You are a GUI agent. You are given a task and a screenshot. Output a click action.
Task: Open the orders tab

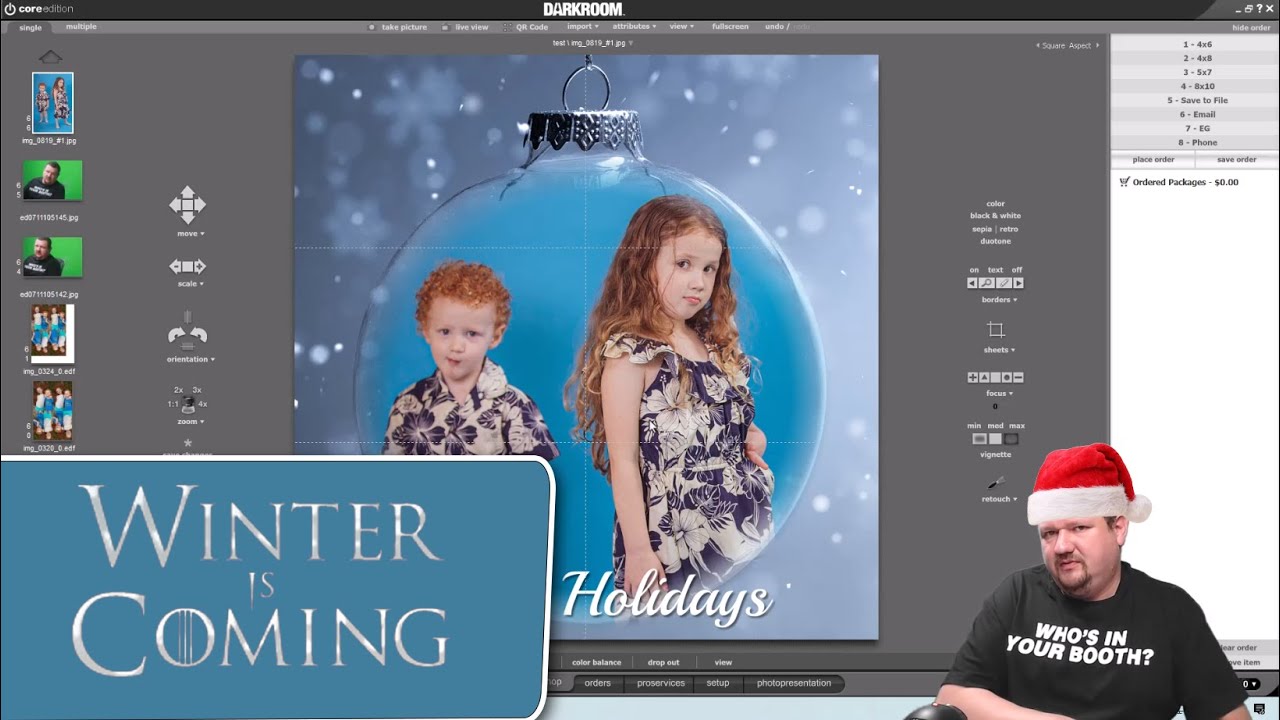pos(597,683)
